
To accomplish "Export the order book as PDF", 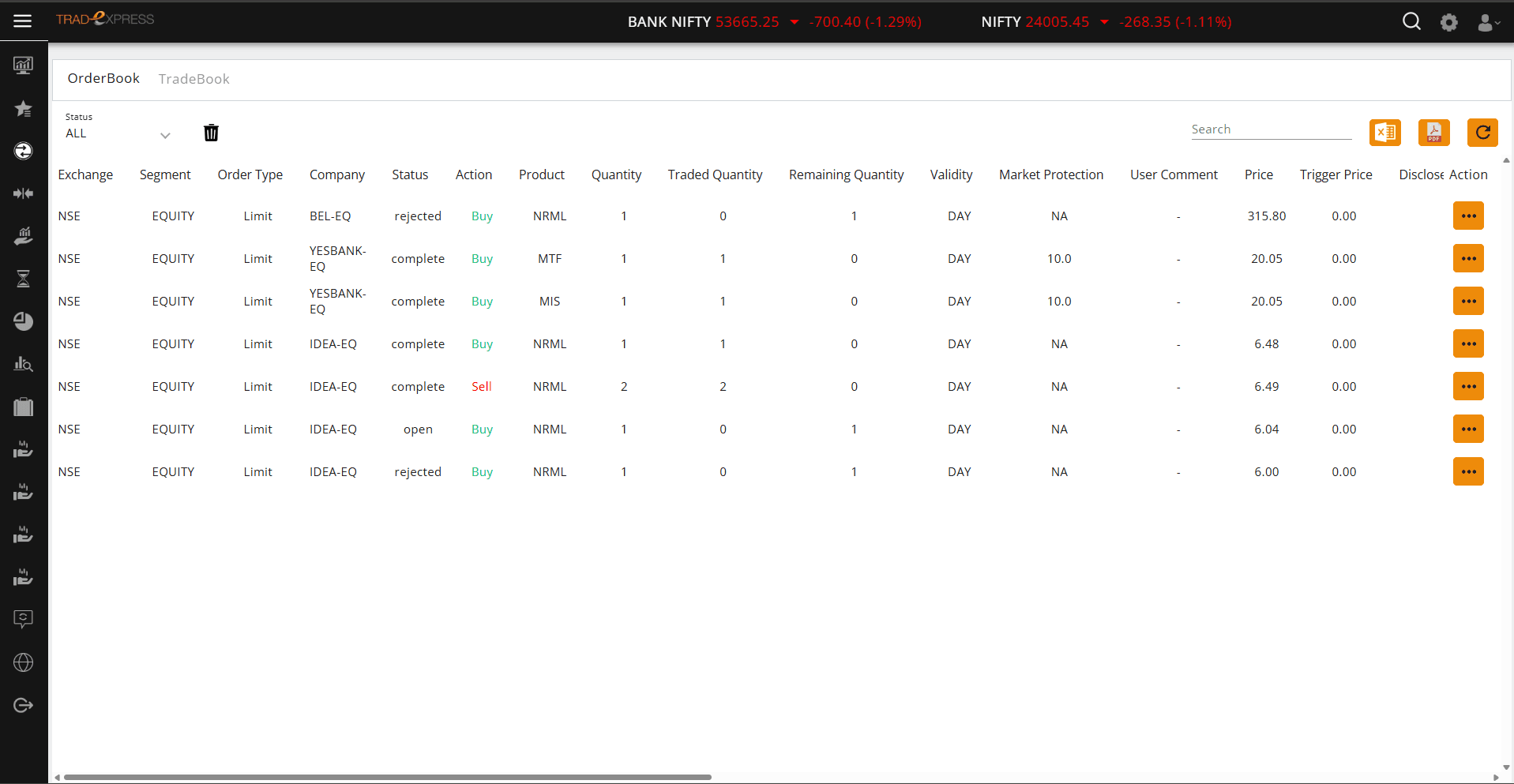I will click(x=1433, y=133).
